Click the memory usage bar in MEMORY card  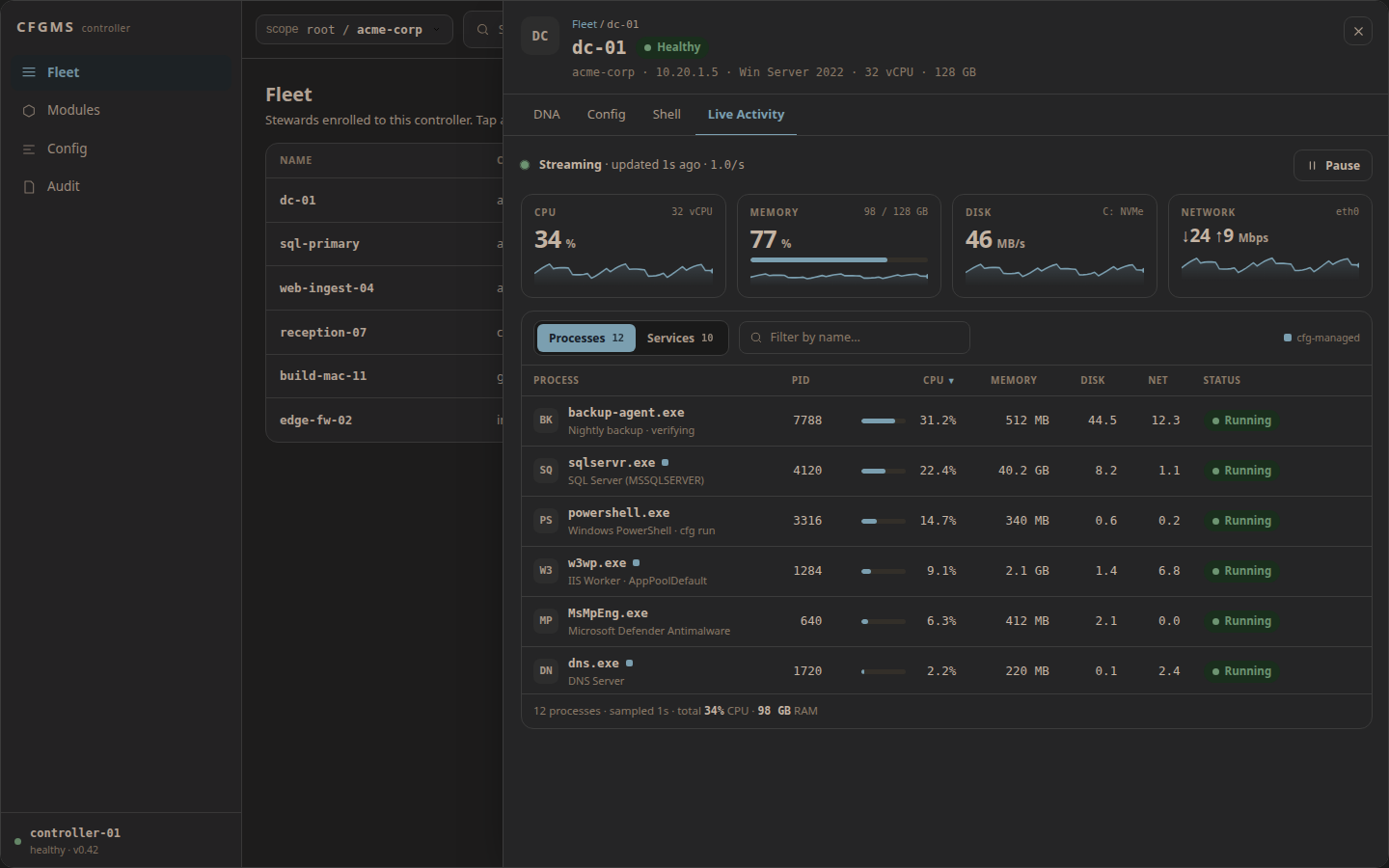[x=839, y=259]
